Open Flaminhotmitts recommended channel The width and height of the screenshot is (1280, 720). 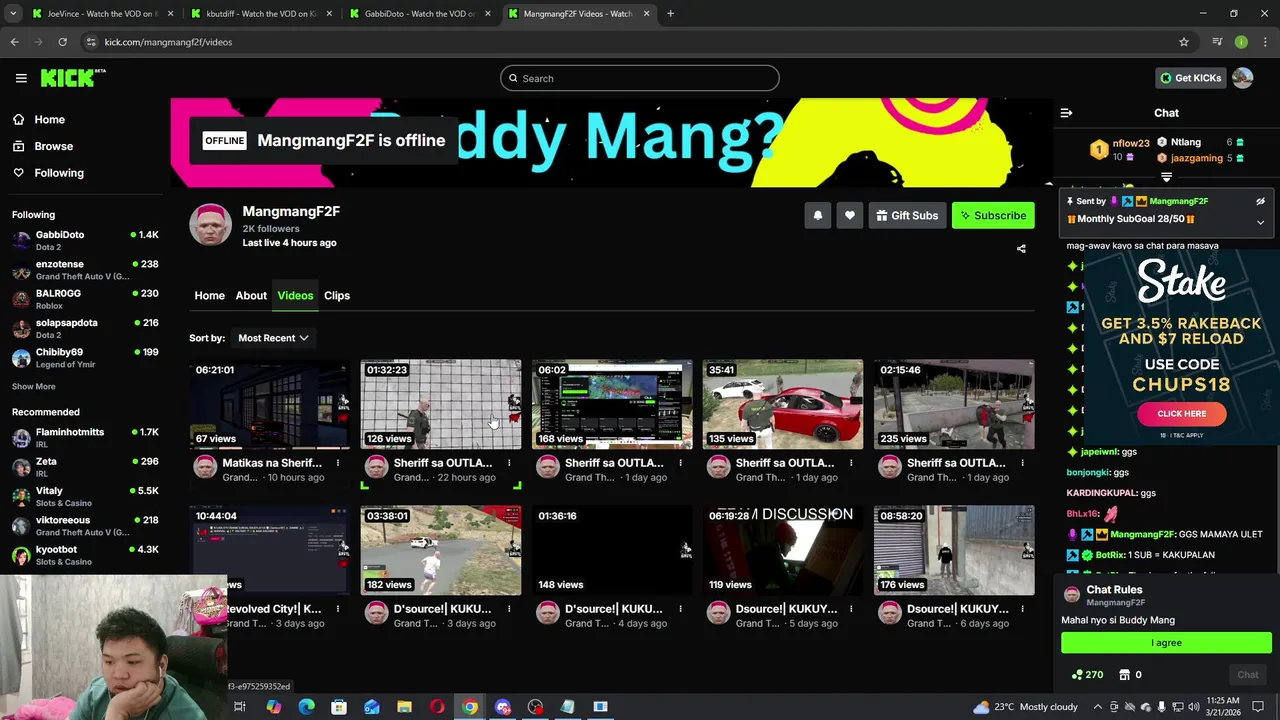(85, 438)
